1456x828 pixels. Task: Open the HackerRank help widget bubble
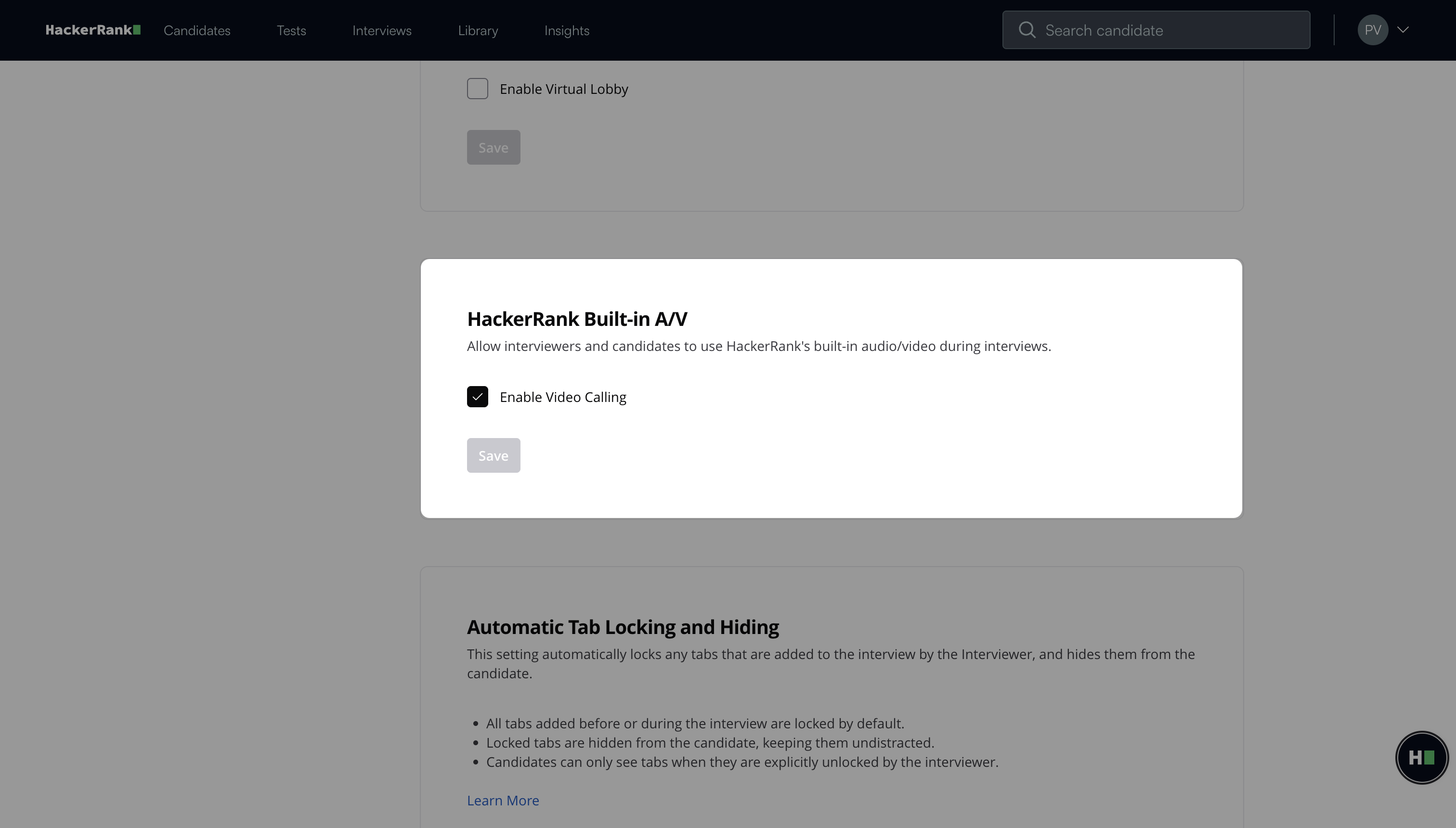[x=1421, y=758]
